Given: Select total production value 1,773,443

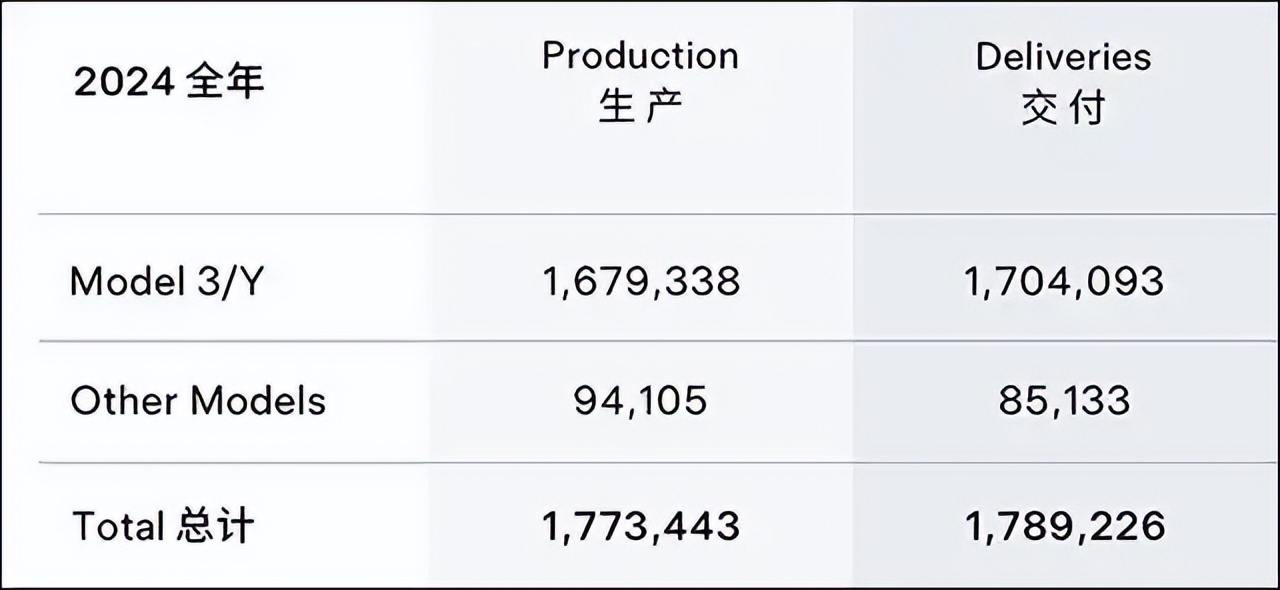Looking at the screenshot, I should (641, 525).
